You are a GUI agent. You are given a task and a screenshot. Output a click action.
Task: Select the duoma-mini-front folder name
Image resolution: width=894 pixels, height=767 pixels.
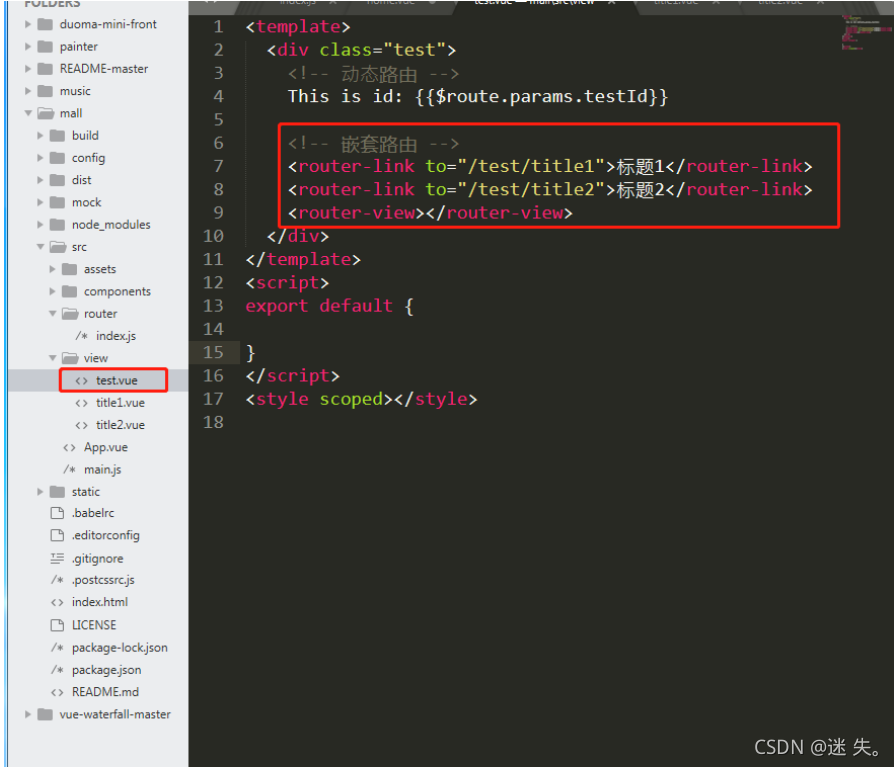[x=108, y=25]
